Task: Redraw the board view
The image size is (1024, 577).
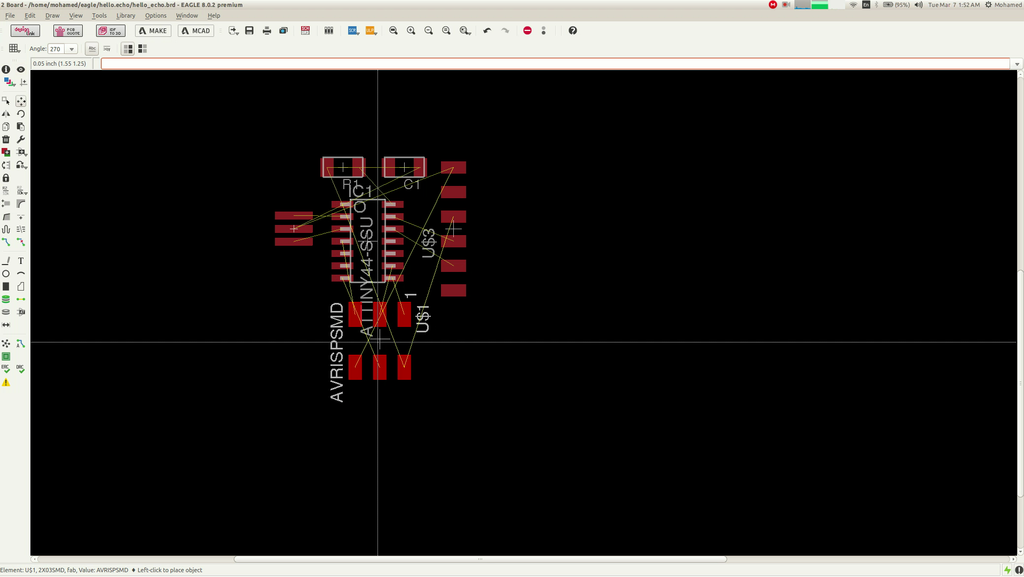Action: point(446,31)
